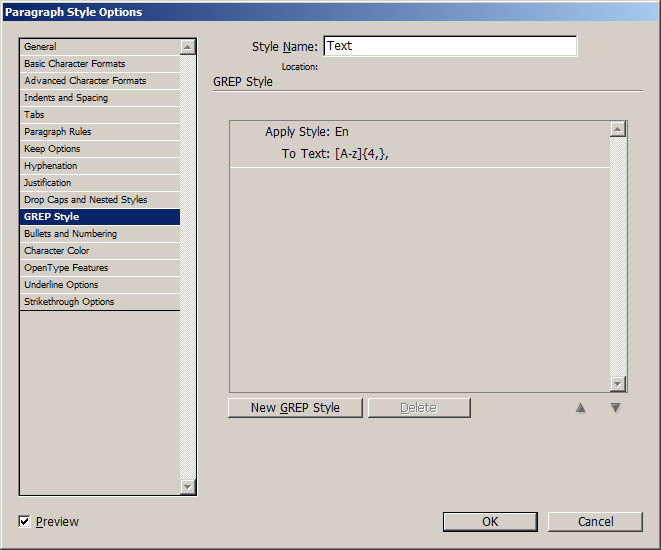Open Paragraph Rules settings
This screenshot has height=550, width=661.
coord(100,131)
